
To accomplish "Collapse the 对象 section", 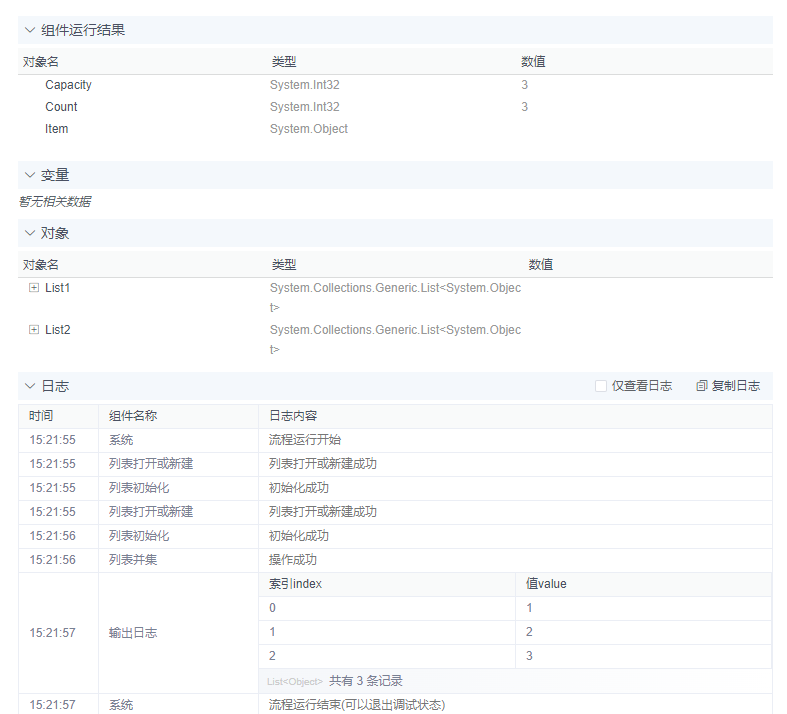I will pos(30,233).
